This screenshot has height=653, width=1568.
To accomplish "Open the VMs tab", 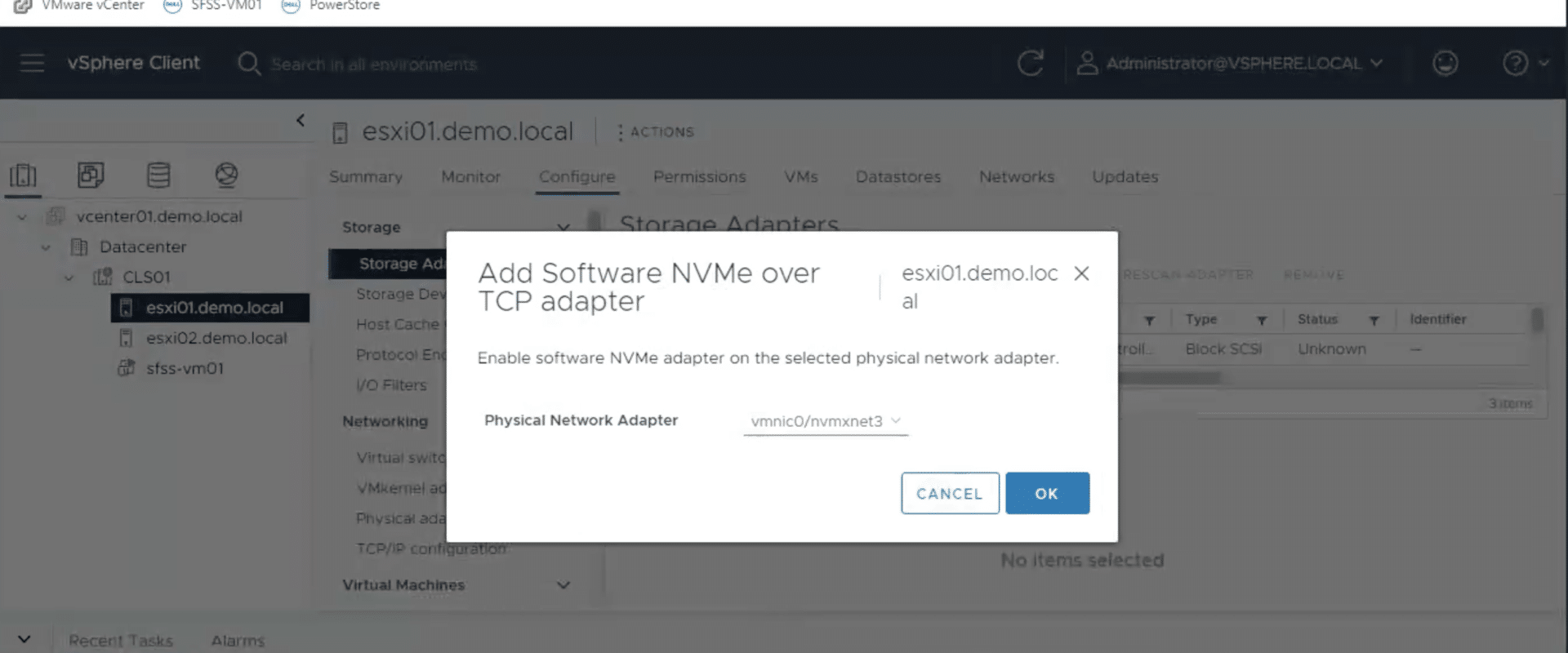I will (801, 177).
